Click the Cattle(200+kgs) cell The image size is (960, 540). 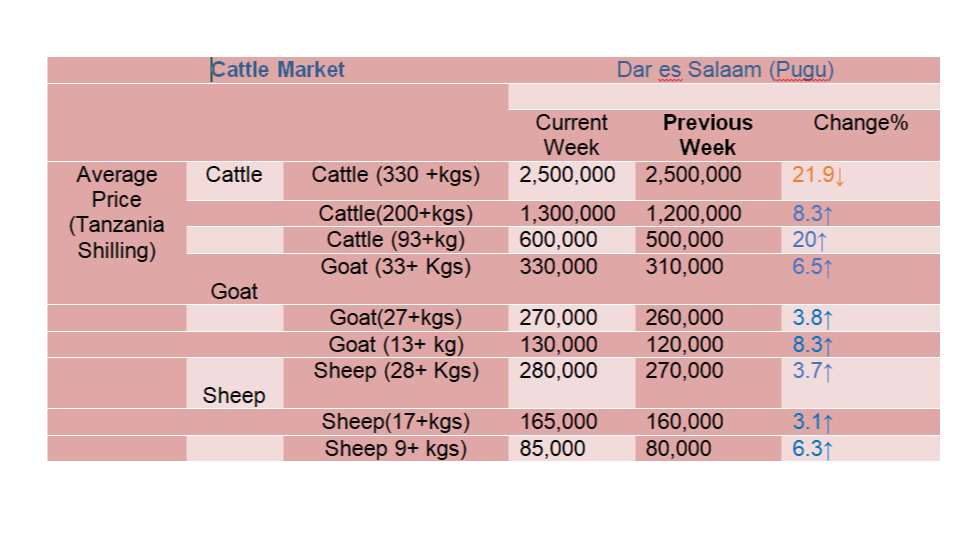[396, 214]
